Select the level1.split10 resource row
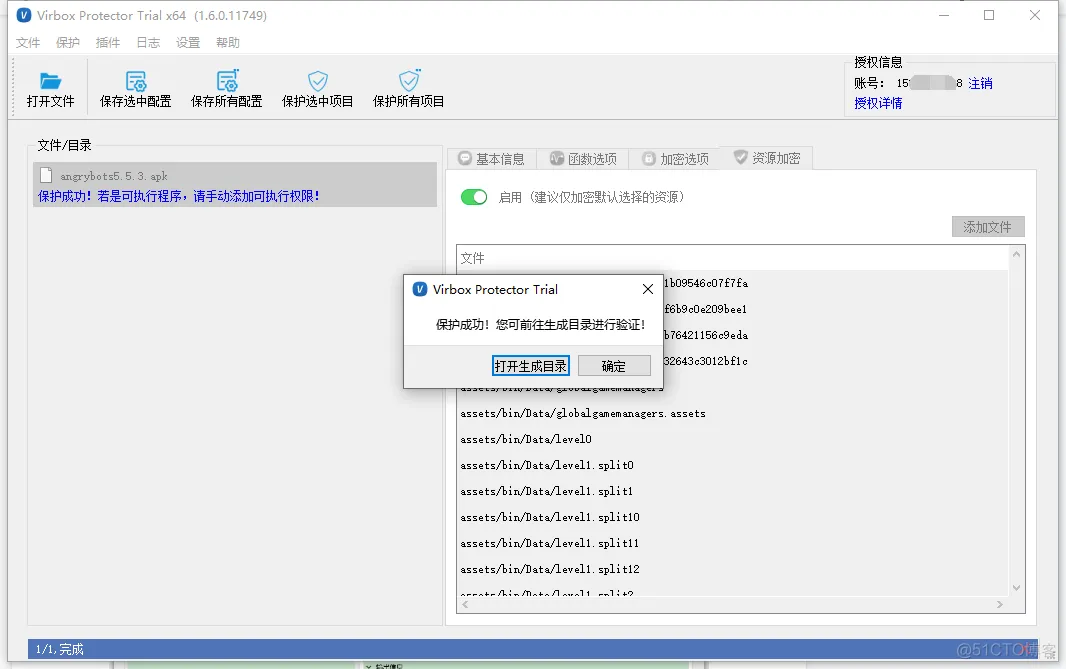 click(732, 517)
